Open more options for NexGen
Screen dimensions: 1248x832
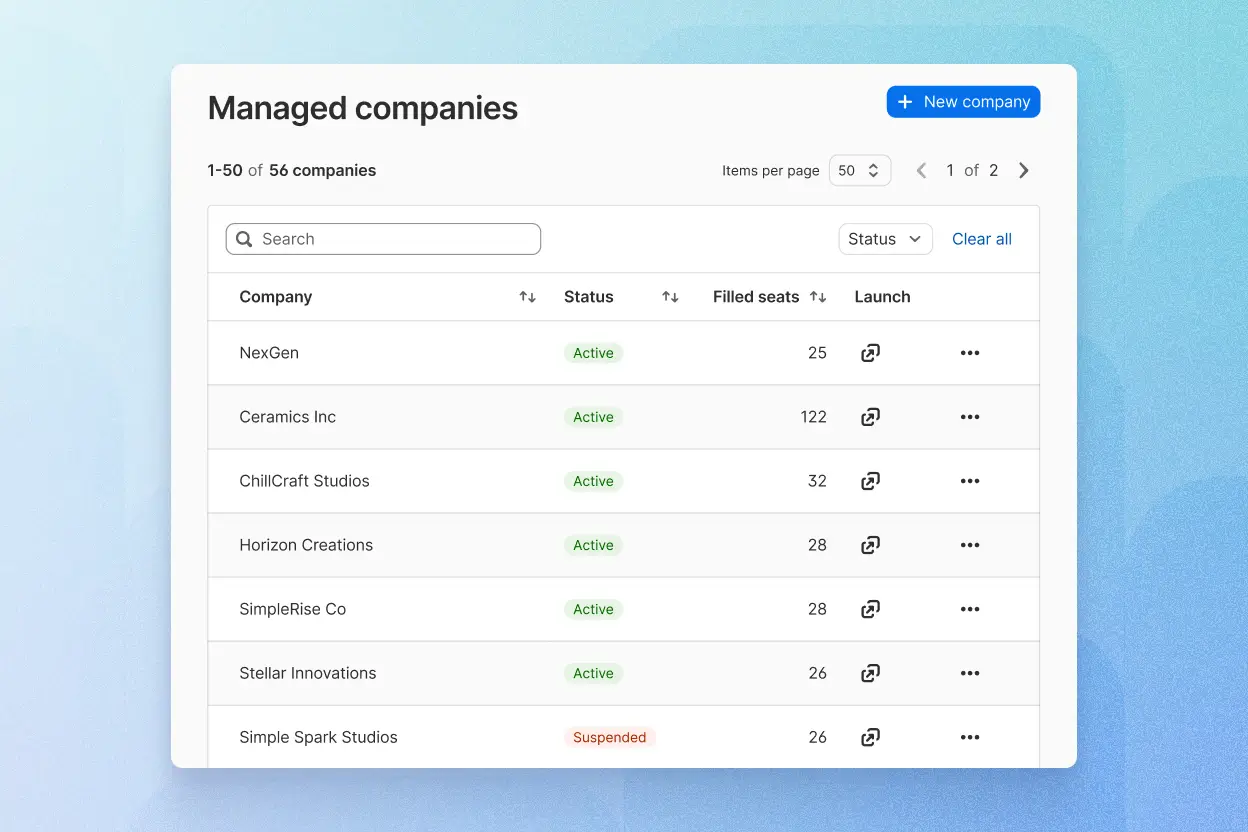pyautogui.click(x=970, y=353)
